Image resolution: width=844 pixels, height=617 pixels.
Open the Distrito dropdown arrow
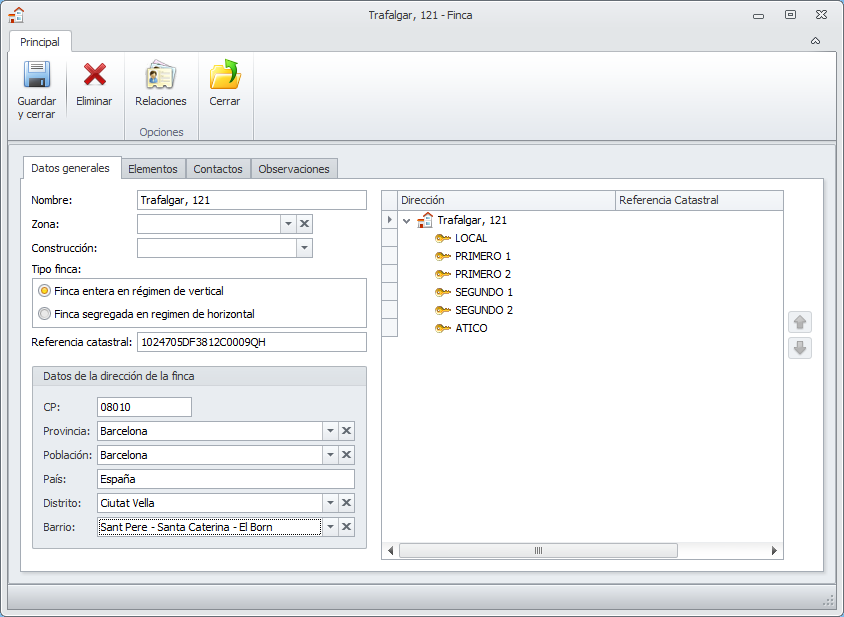point(329,503)
